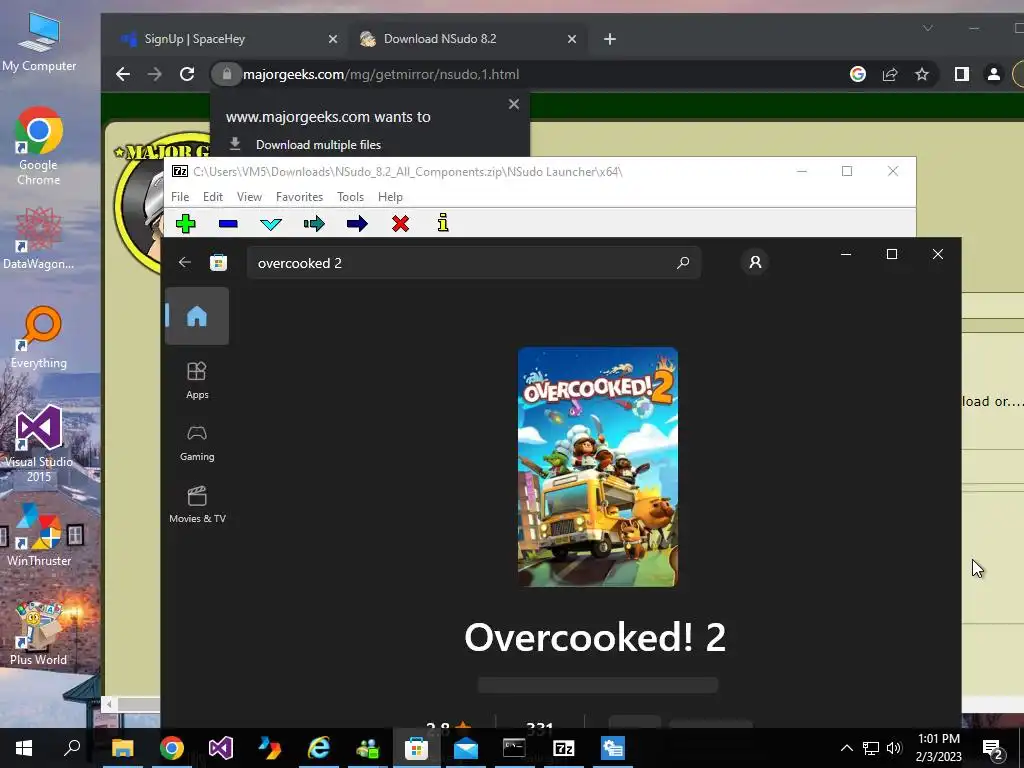Image resolution: width=1024 pixels, height=768 pixels.
Task: Open Command Prompt from taskbar
Action: coord(515,748)
